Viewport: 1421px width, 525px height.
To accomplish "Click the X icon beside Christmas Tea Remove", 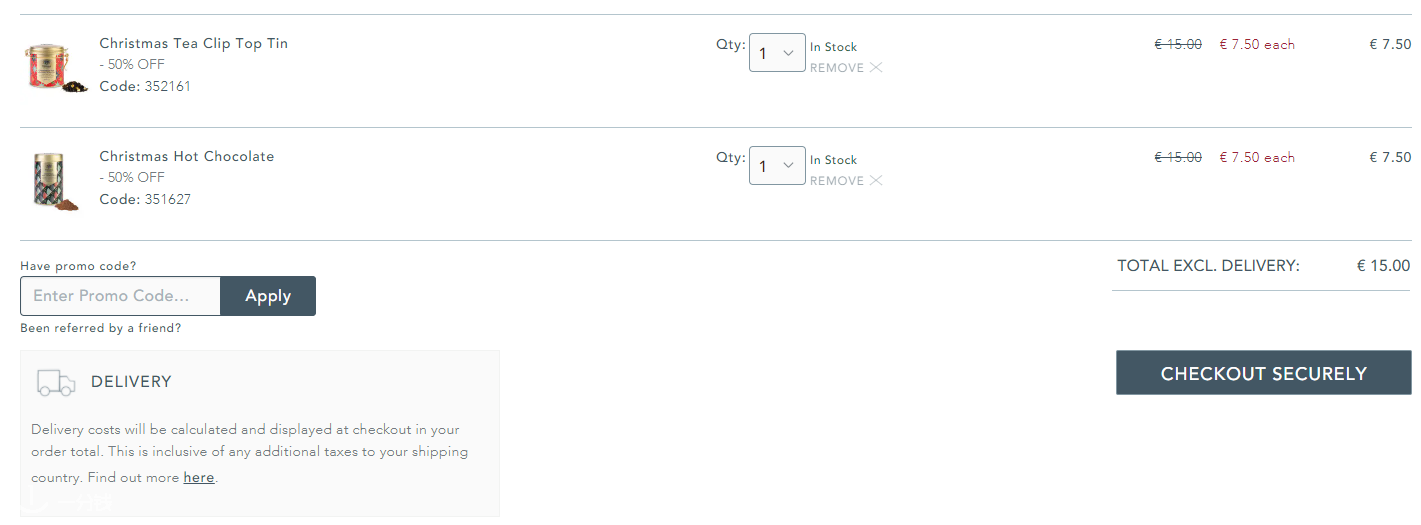I will (x=876, y=68).
